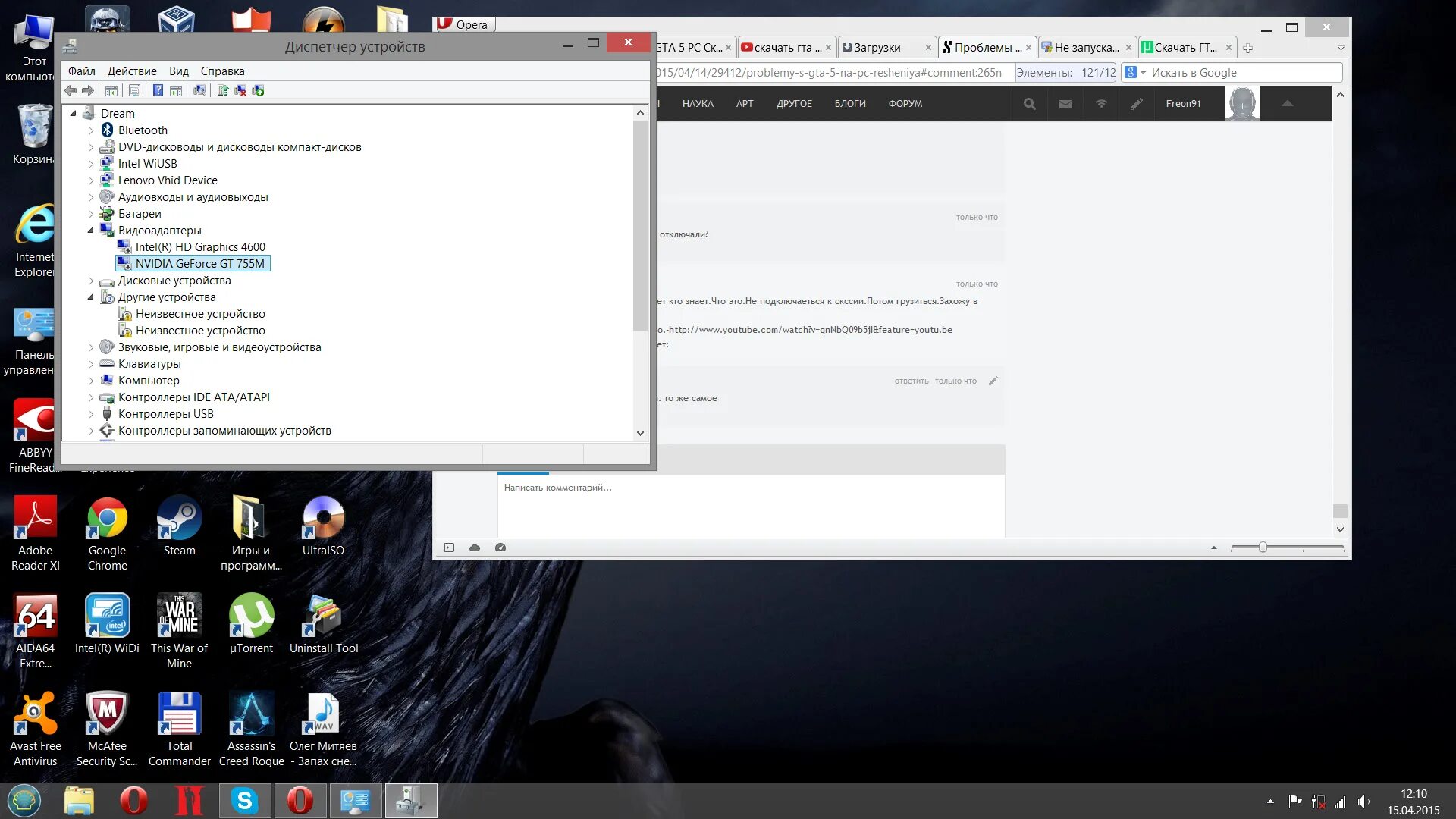Click the search magnifier icon on the website

click(x=1029, y=104)
